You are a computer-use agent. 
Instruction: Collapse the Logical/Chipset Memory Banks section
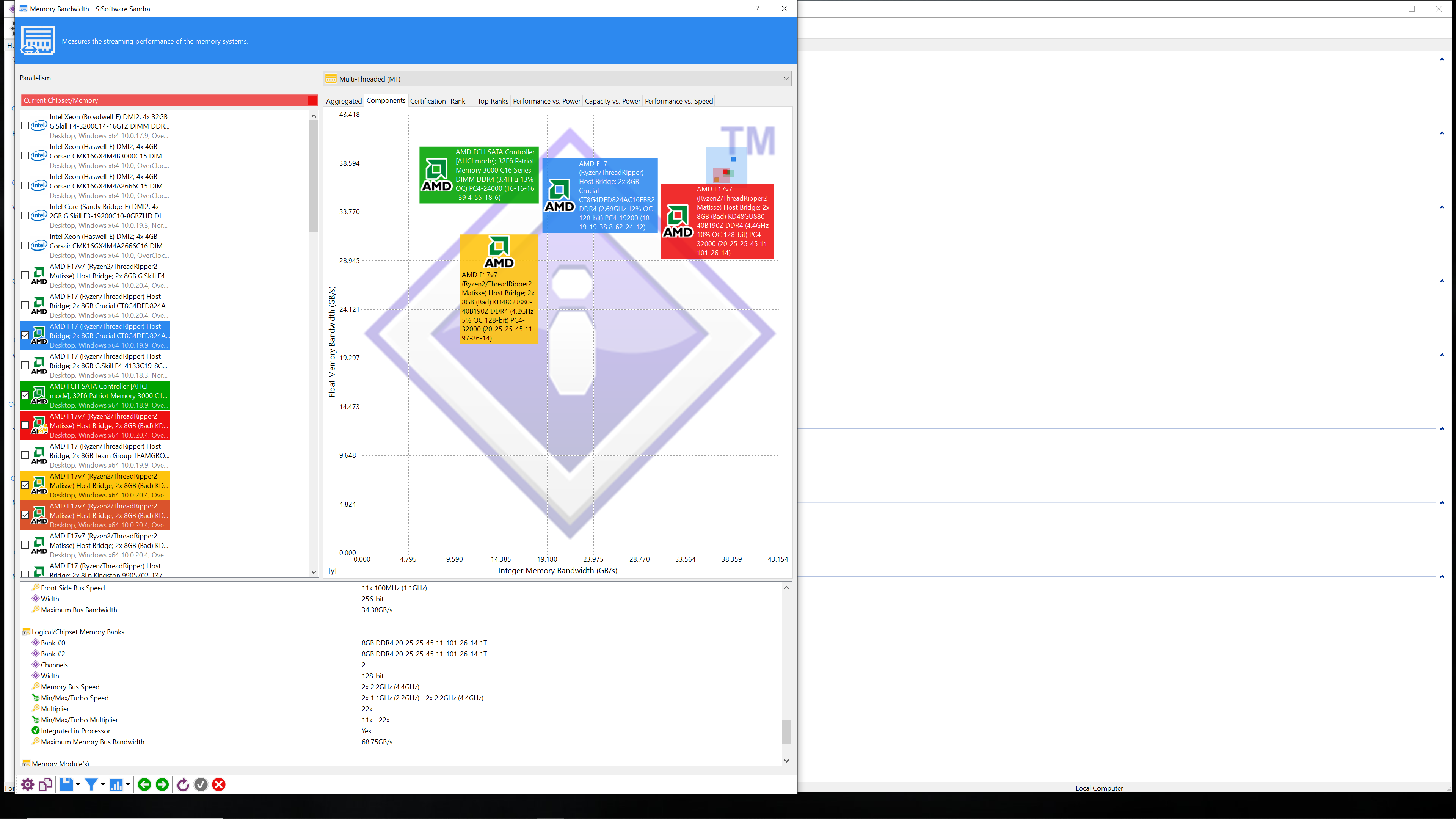coord(25,632)
